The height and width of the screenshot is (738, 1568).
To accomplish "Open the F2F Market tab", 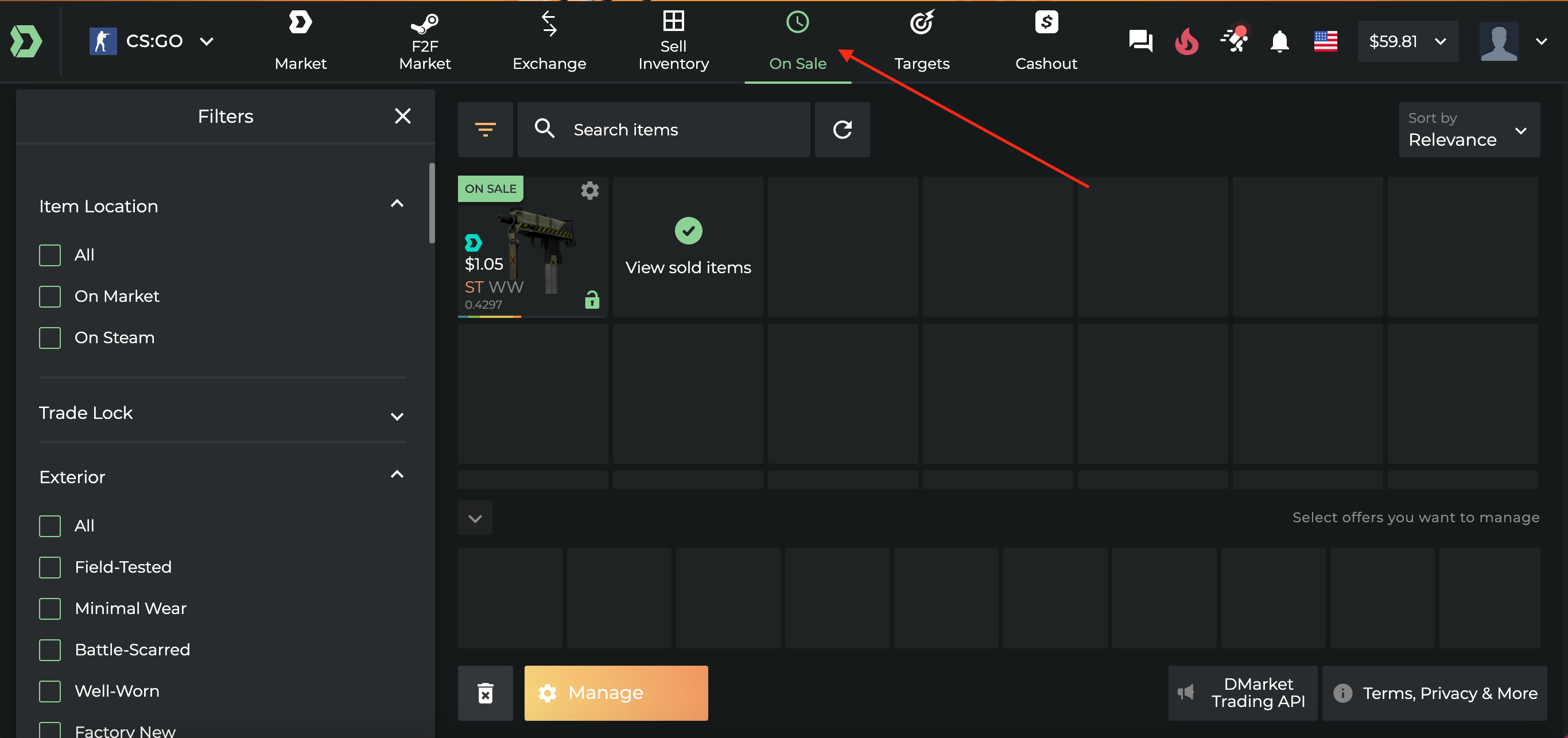I will (x=425, y=41).
